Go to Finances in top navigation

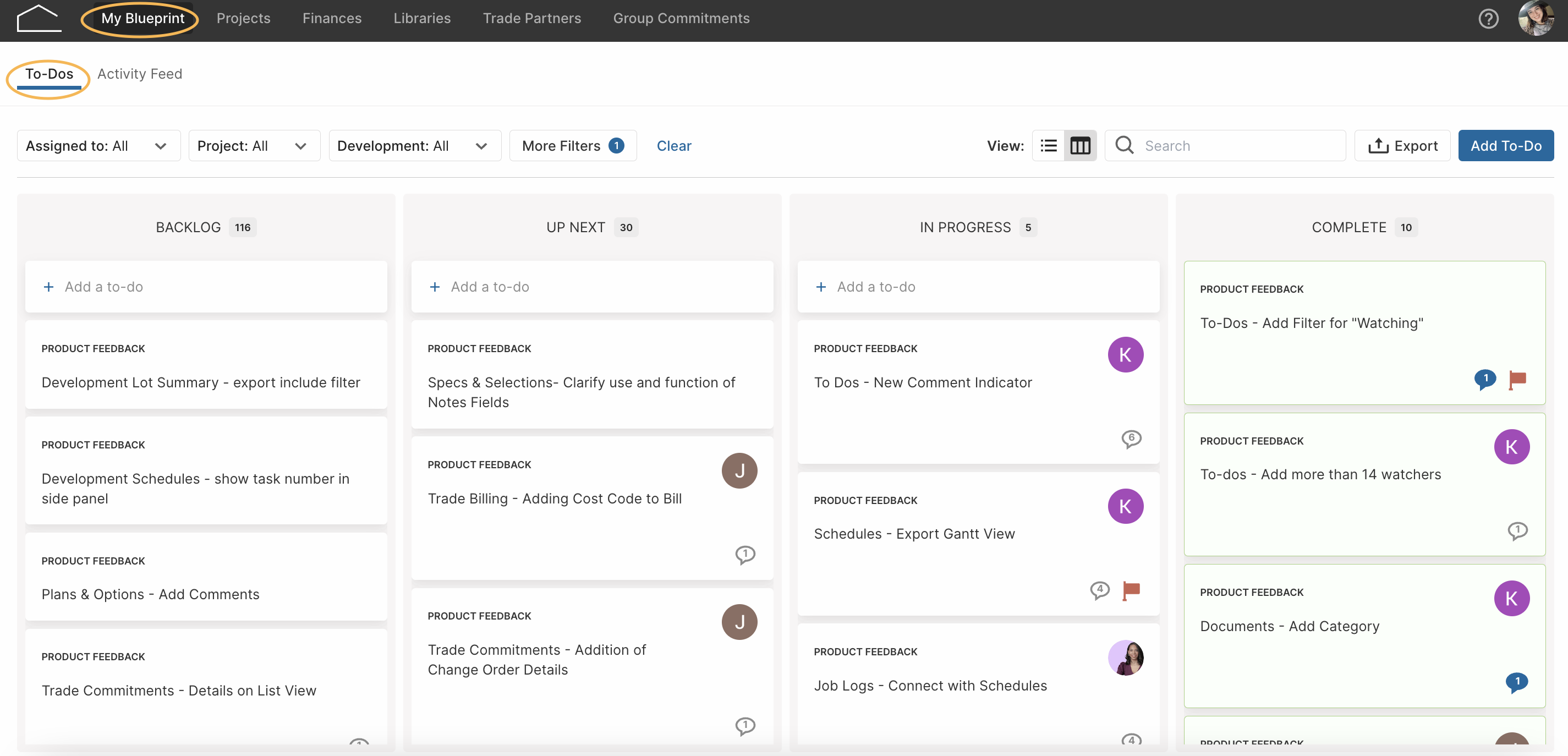pos(332,18)
